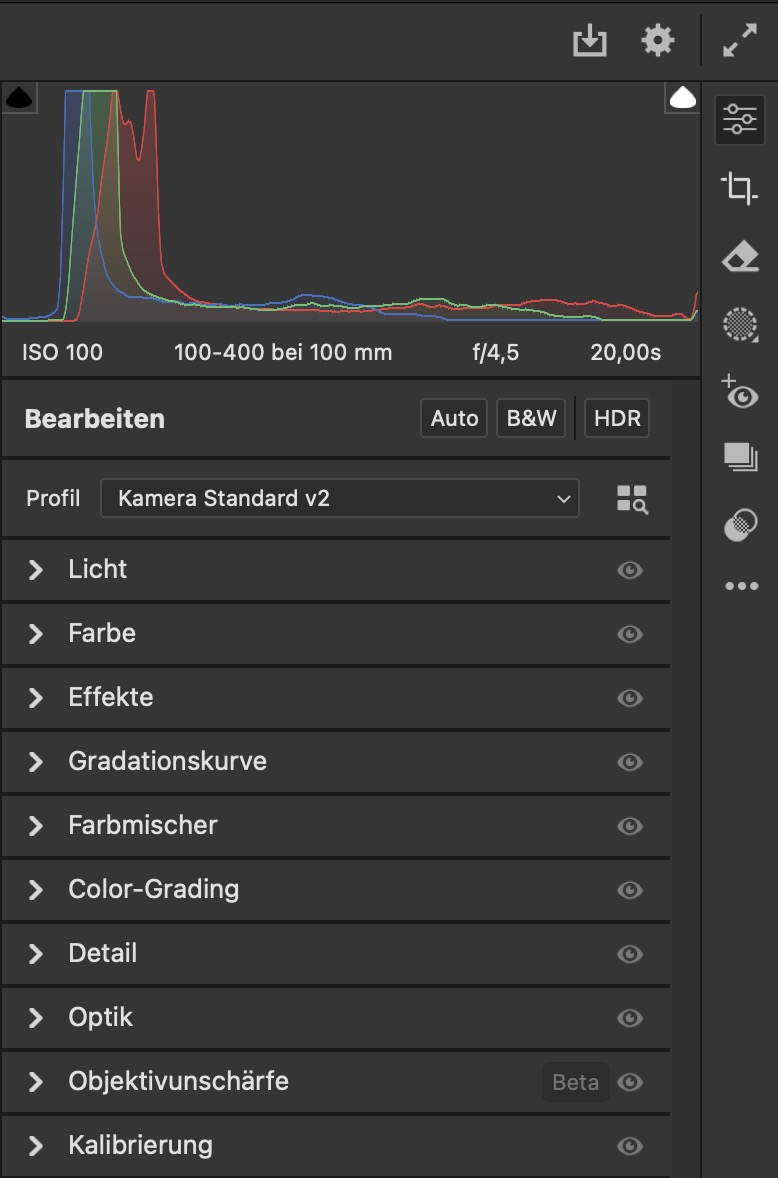Switch to B&W mode

coord(531,419)
